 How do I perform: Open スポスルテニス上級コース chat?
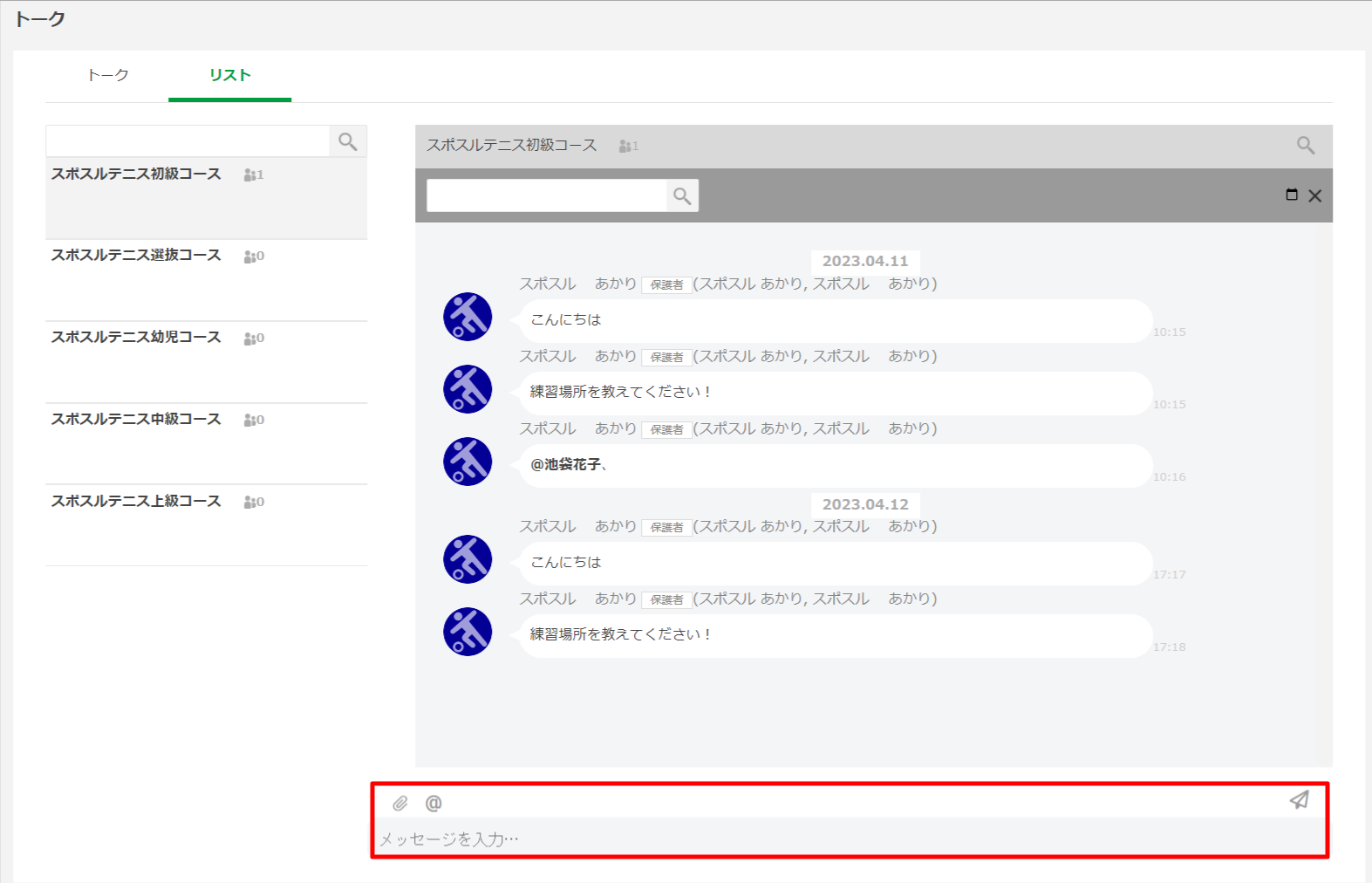[x=207, y=525]
